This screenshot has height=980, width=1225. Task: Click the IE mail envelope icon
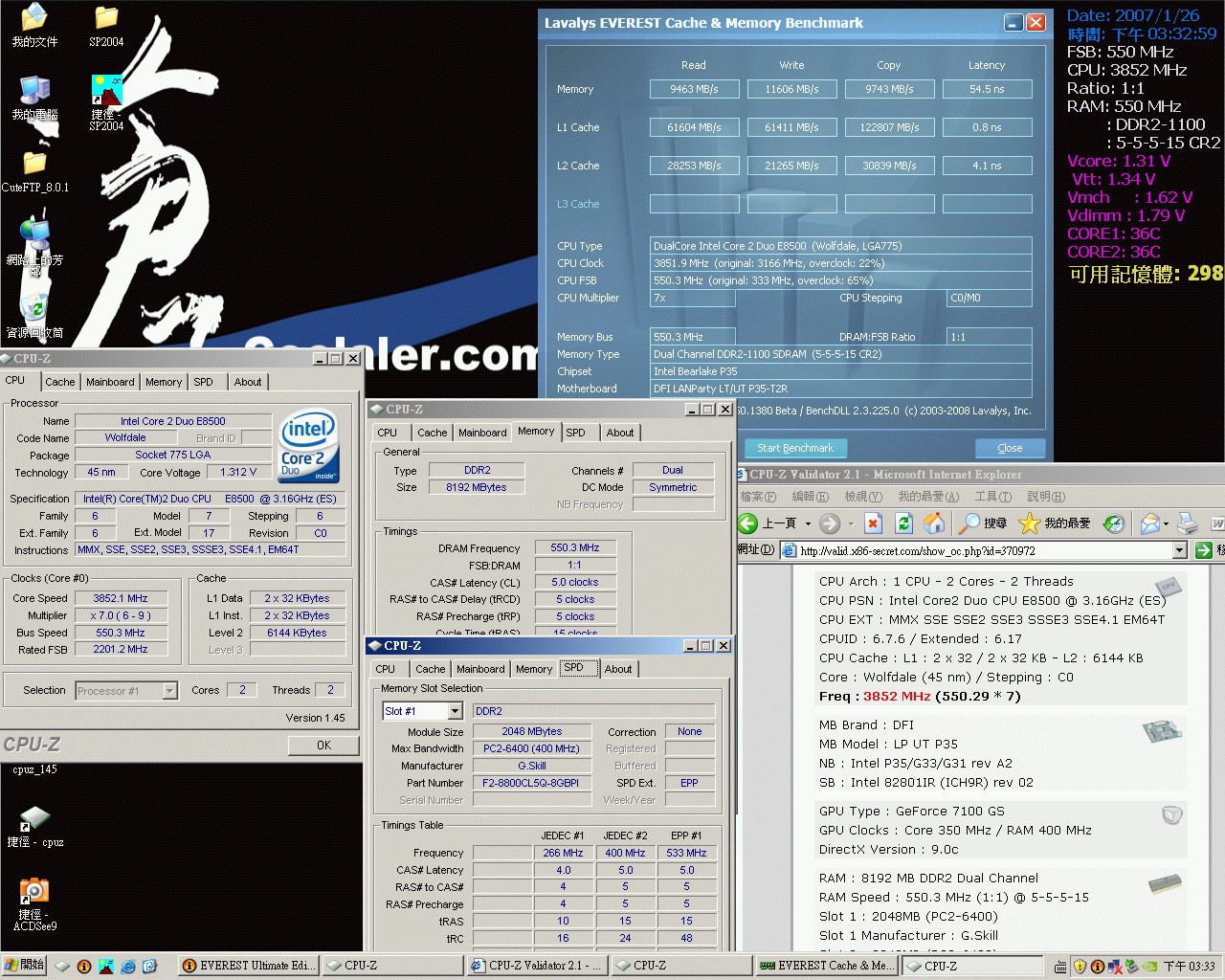tap(1150, 523)
